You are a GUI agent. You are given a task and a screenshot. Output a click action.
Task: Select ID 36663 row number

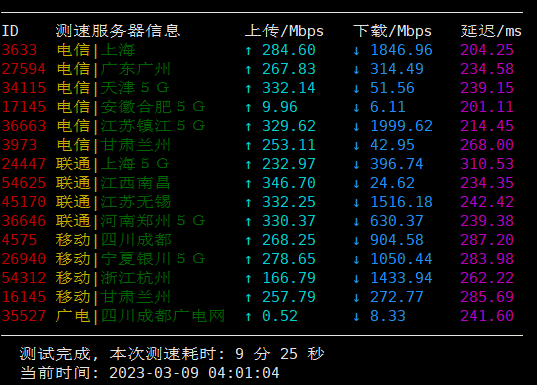tap(24, 126)
